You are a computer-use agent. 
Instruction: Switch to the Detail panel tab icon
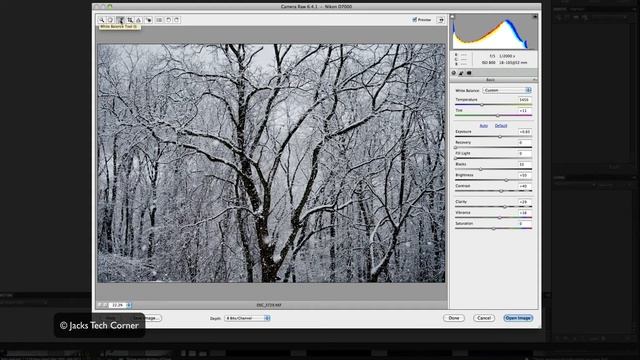pyautogui.click(x=461, y=73)
